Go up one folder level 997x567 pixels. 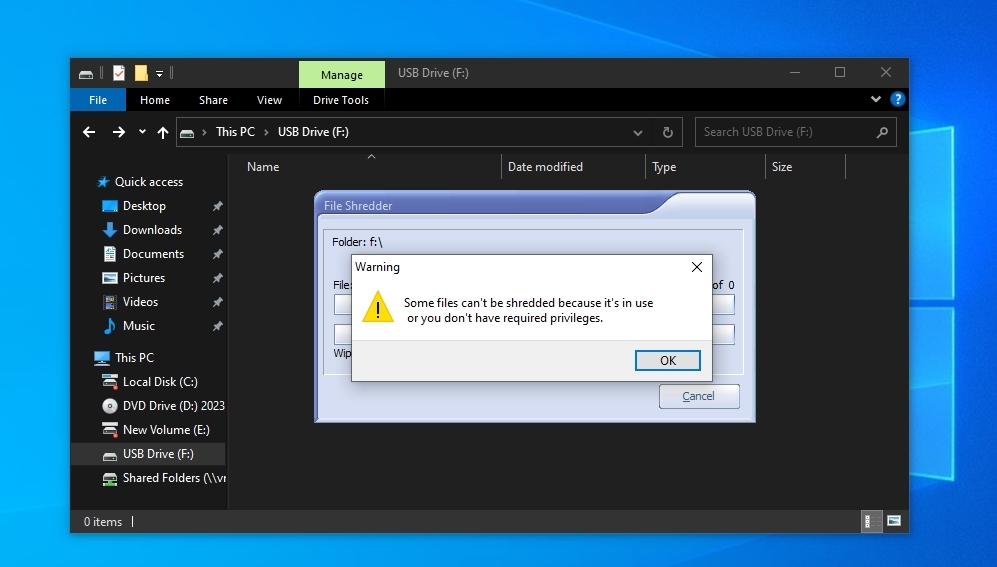[163, 132]
